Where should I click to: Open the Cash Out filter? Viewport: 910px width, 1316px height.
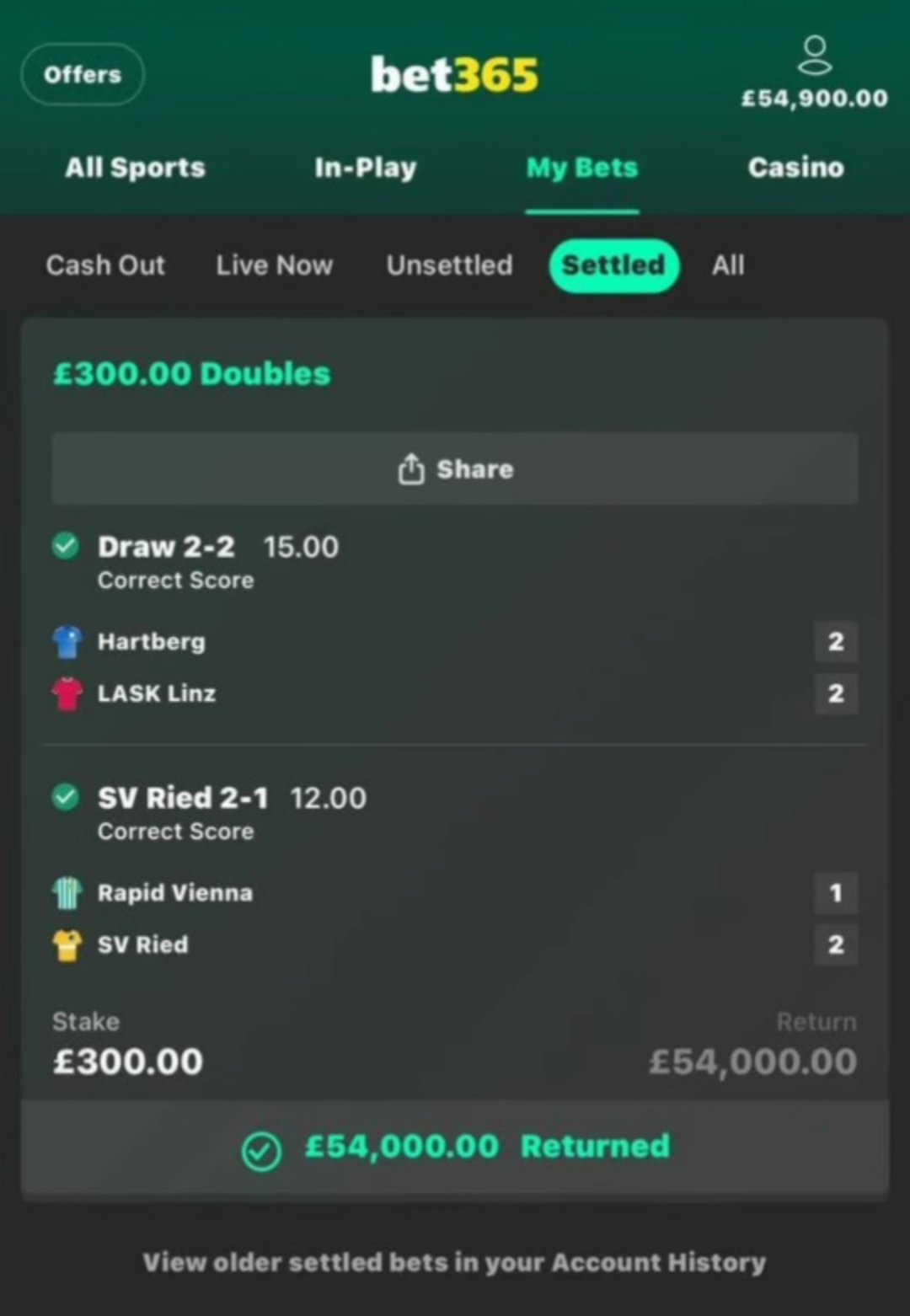pyautogui.click(x=105, y=265)
